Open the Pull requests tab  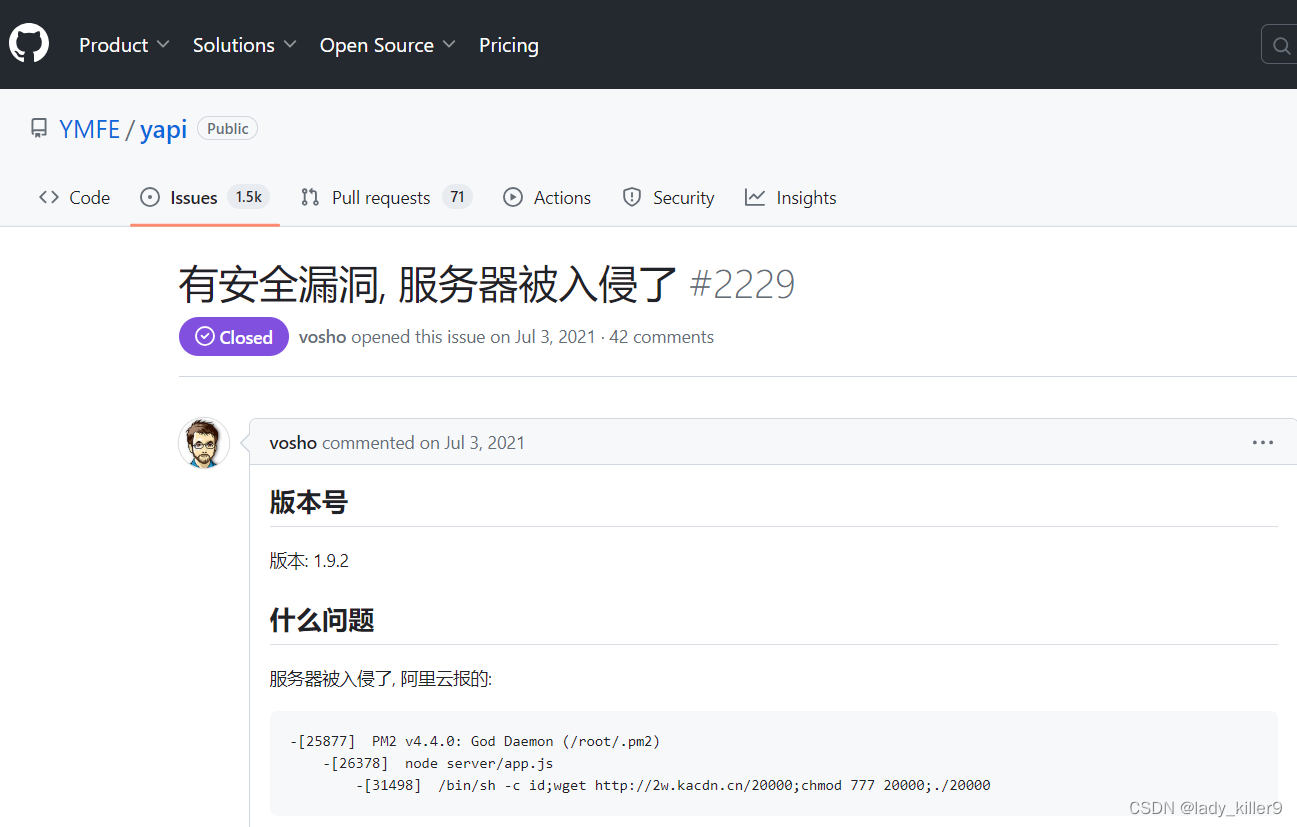[x=386, y=197]
